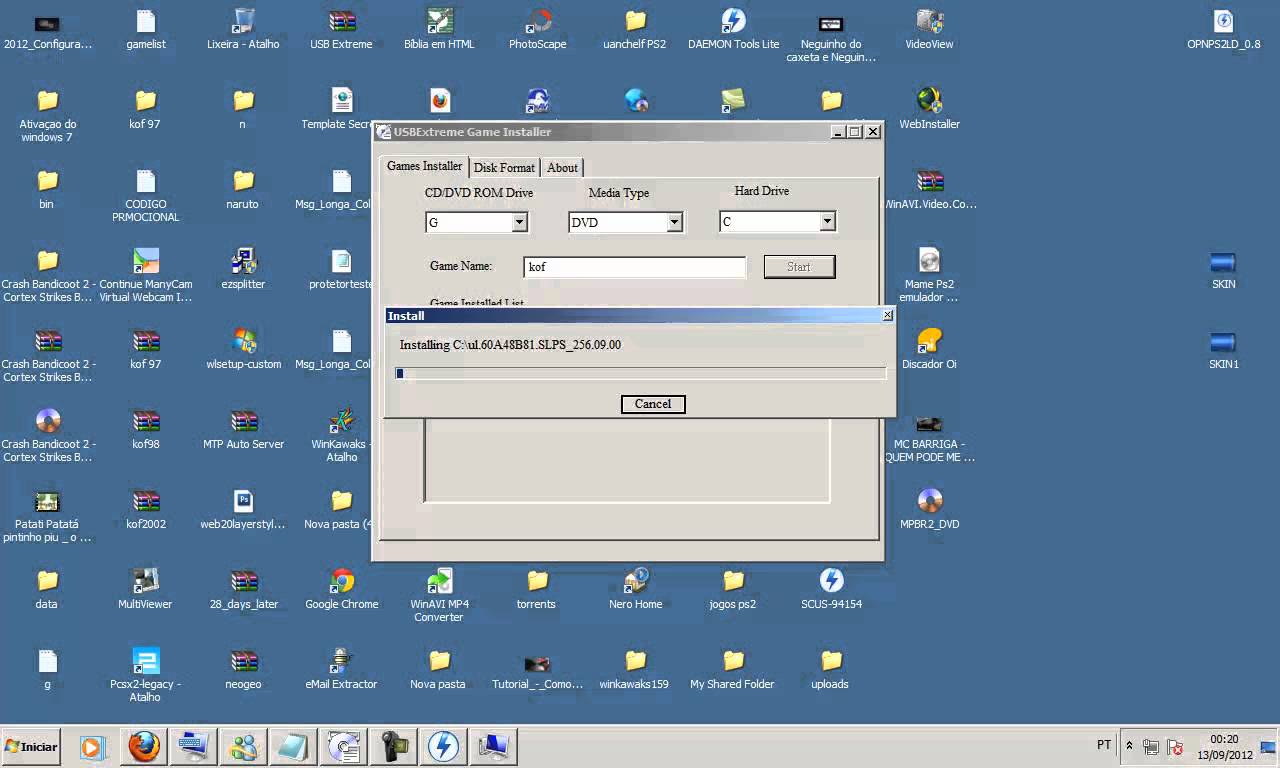
Task: Open the Disk Format tab
Action: tap(504, 167)
